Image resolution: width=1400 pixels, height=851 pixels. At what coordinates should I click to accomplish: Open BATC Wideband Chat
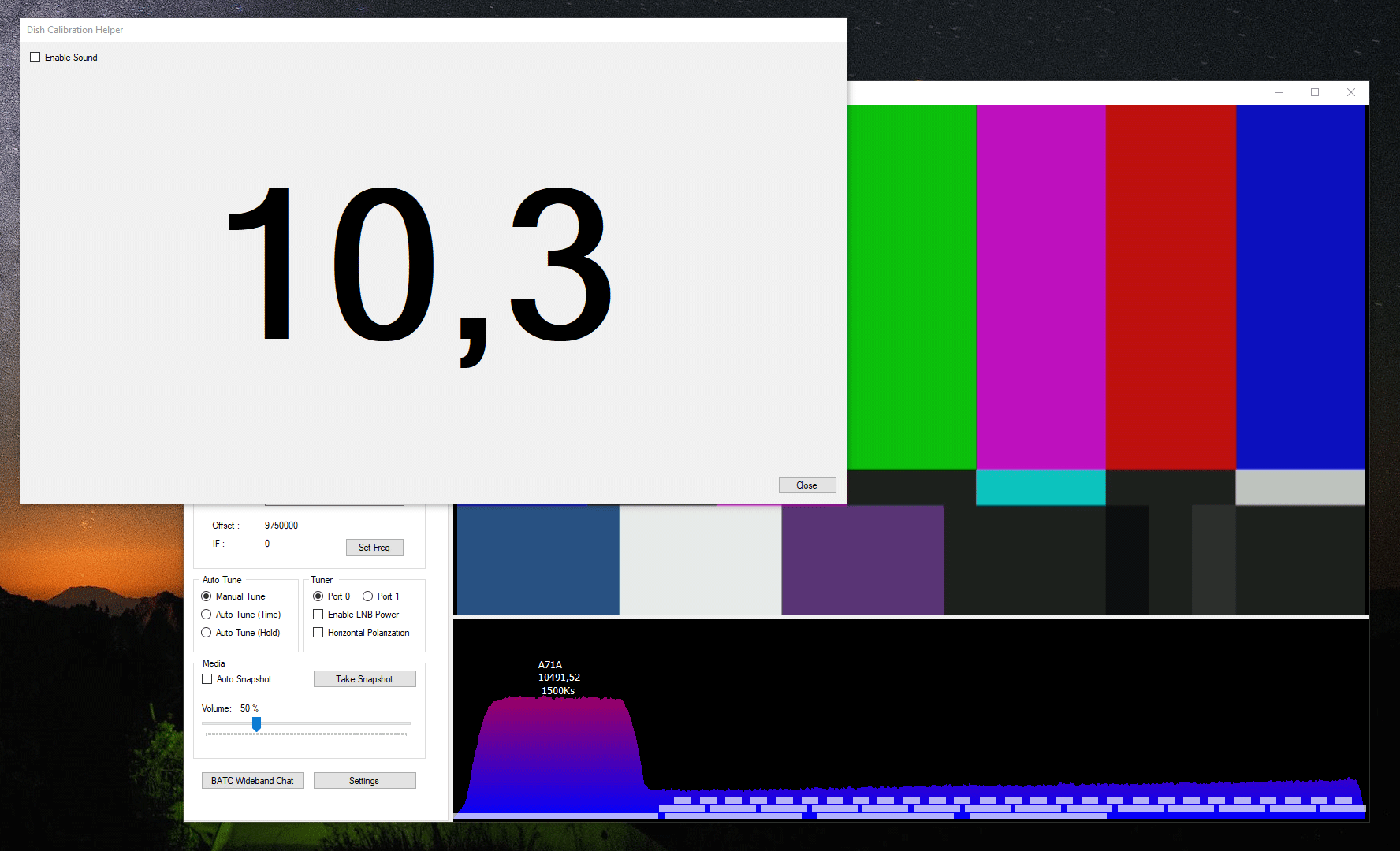(x=252, y=781)
